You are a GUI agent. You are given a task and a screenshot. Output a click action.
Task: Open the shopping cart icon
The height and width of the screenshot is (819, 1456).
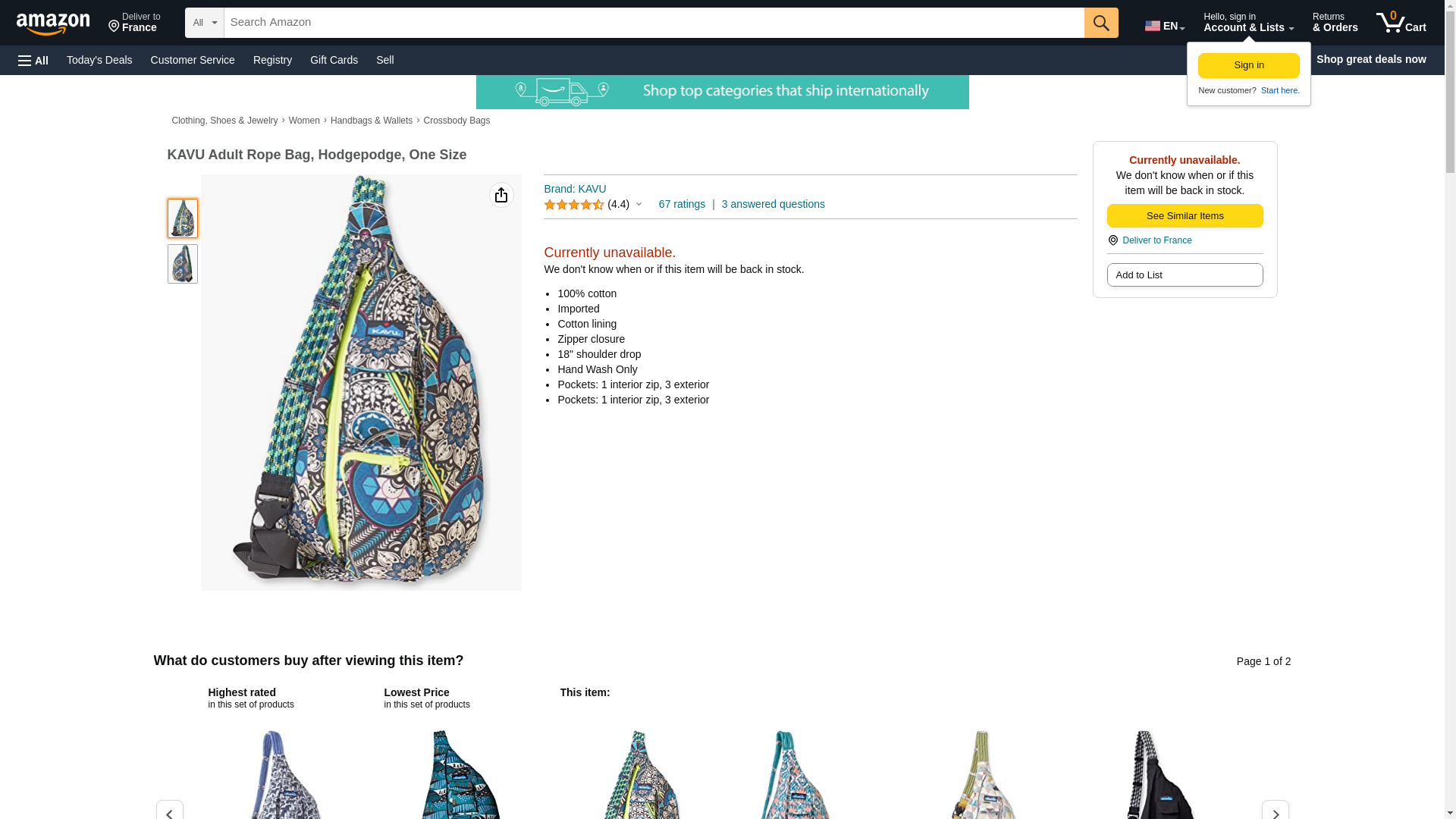coord(1401,23)
